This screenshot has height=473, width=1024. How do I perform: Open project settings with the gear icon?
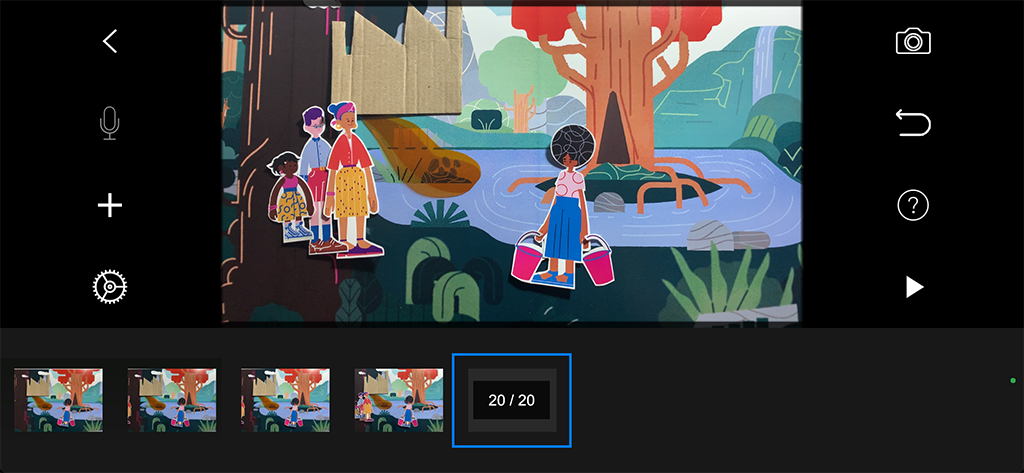click(110, 288)
